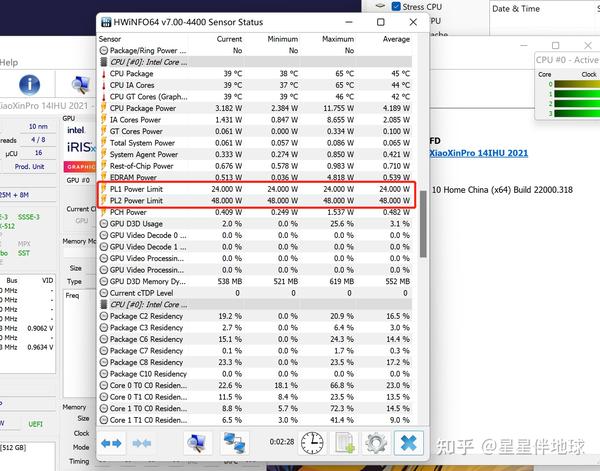600x471 pixels.
Task: Click the Package/Ring Power sensor icon
Action: (103, 51)
